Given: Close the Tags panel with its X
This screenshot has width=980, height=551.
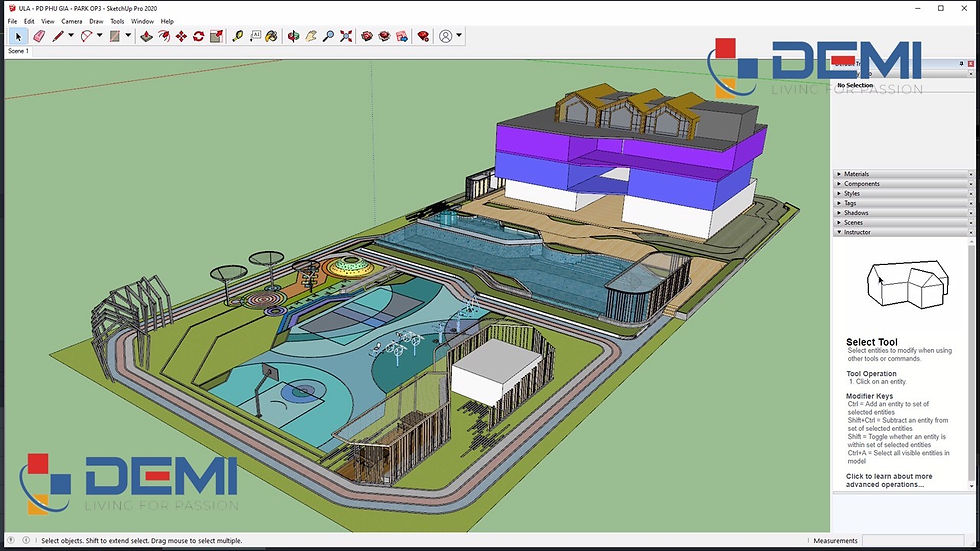Looking at the screenshot, I should 971,203.
